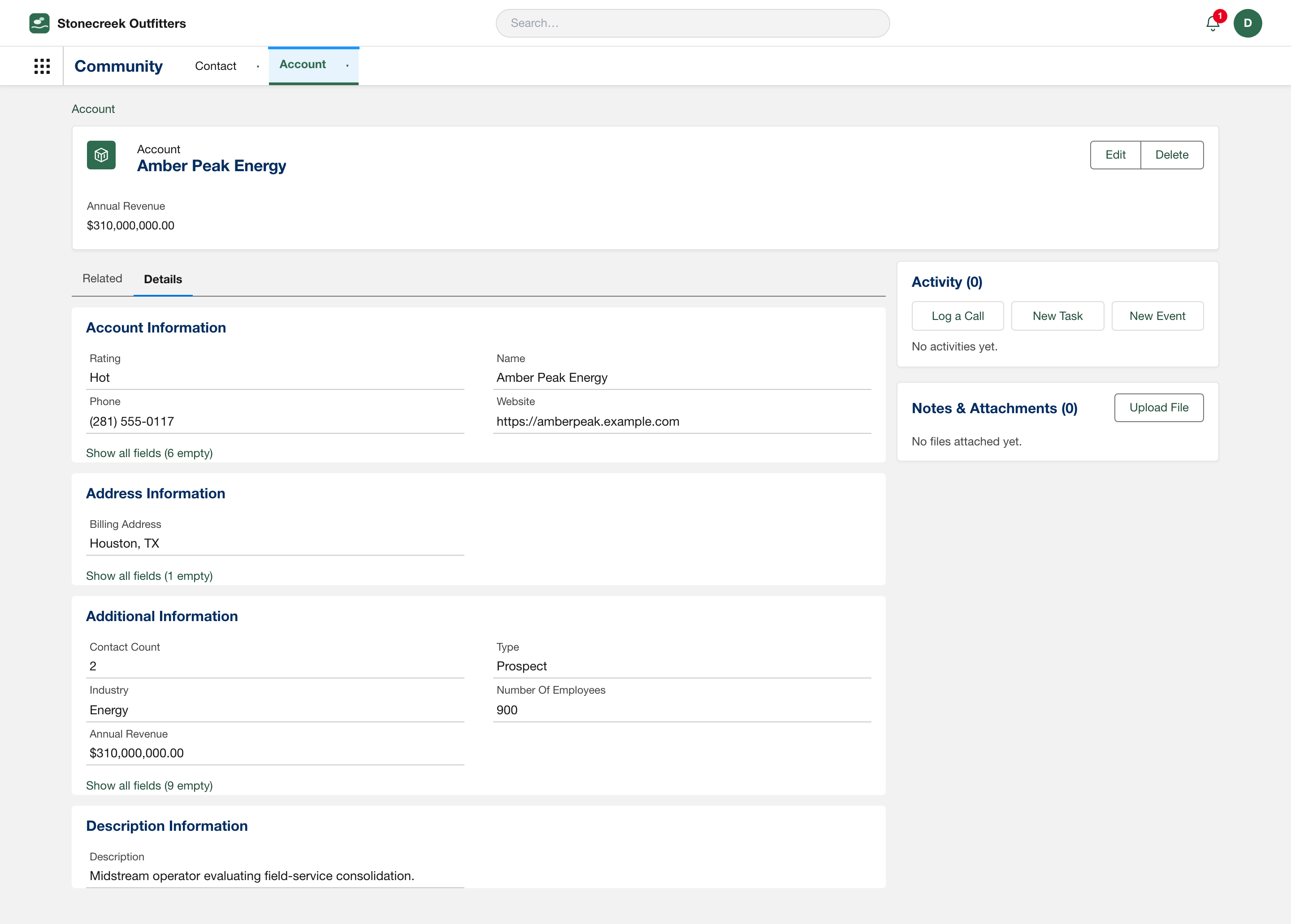Open the notifications bell
This screenshot has height=924, width=1291.
pyautogui.click(x=1213, y=23)
